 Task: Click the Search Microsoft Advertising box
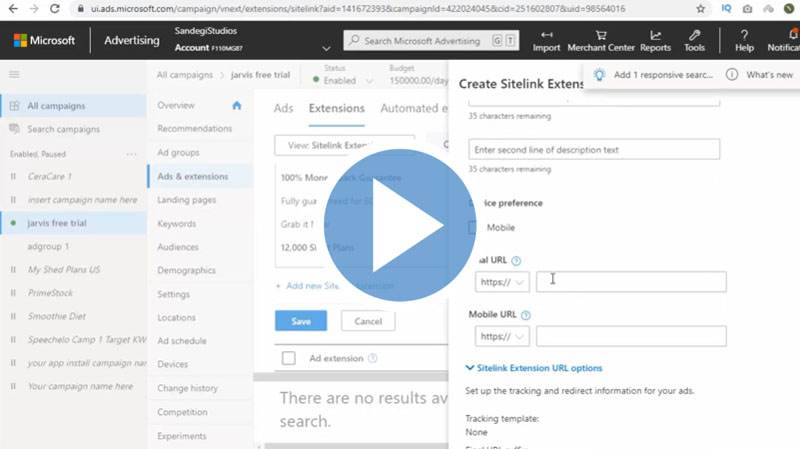(x=431, y=40)
